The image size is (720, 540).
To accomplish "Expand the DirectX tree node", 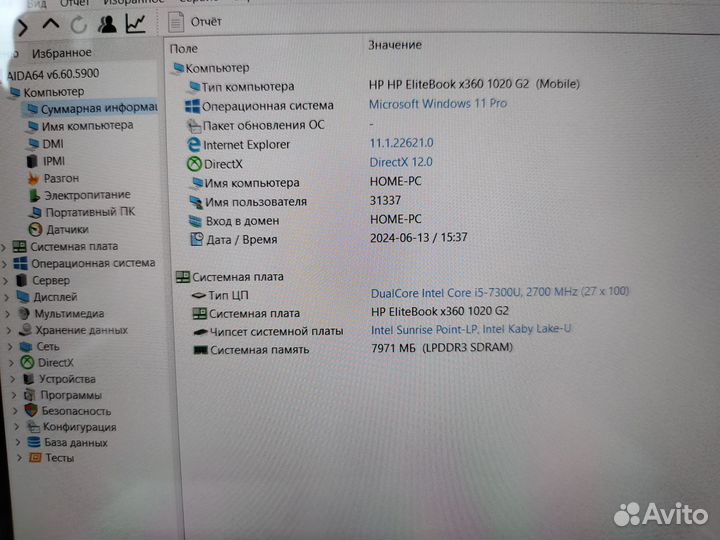I will (12, 363).
